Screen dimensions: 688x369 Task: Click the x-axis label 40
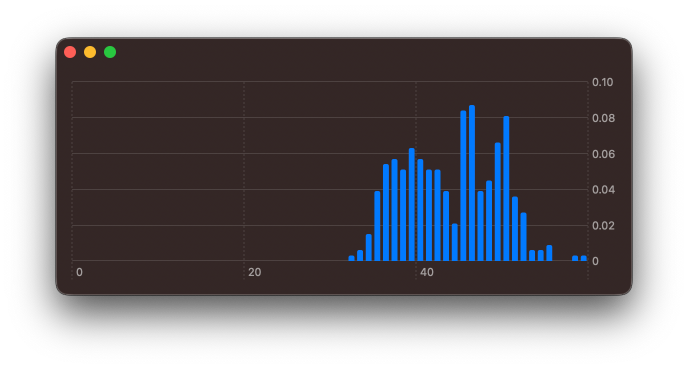tap(426, 272)
